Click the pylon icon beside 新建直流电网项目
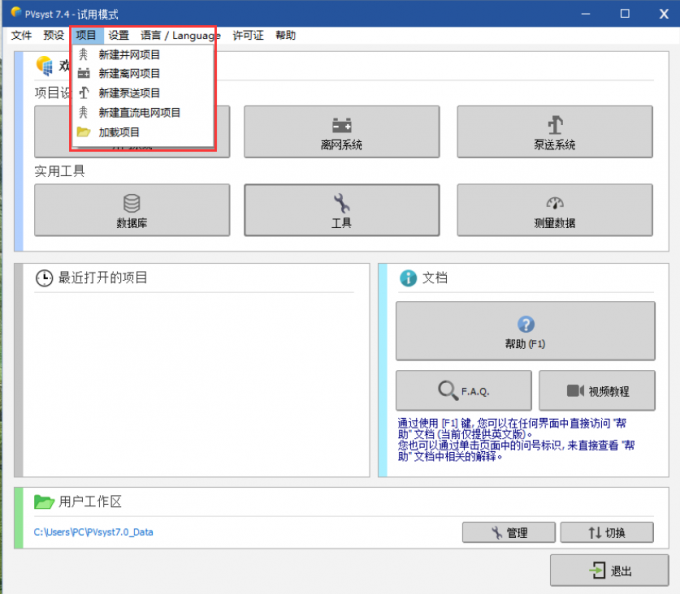Image resolution: width=680 pixels, height=594 pixels. pos(83,112)
